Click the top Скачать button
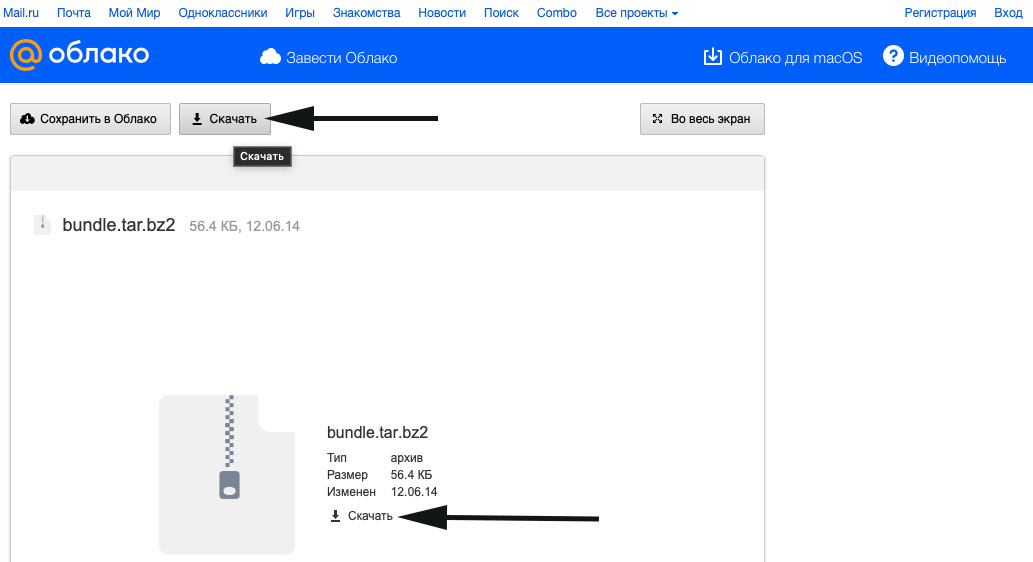 click(x=225, y=119)
